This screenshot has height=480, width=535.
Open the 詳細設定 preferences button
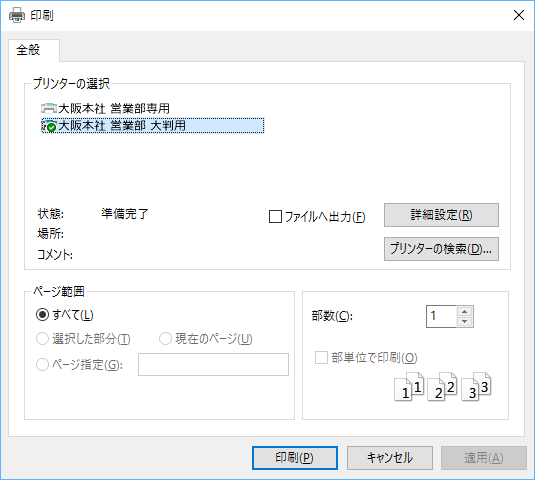pos(441,215)
